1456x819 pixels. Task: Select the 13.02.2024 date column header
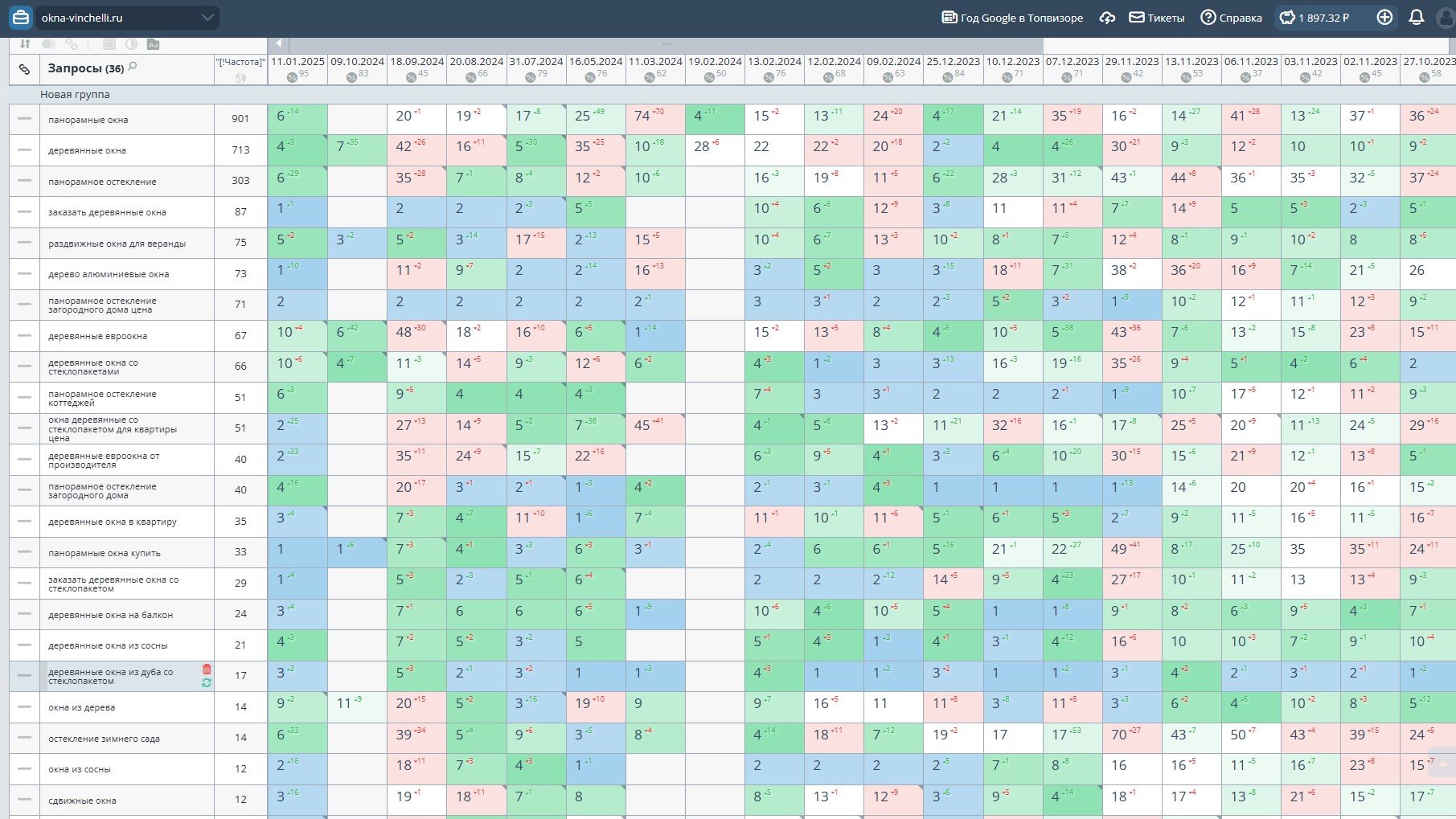(774, 61)
